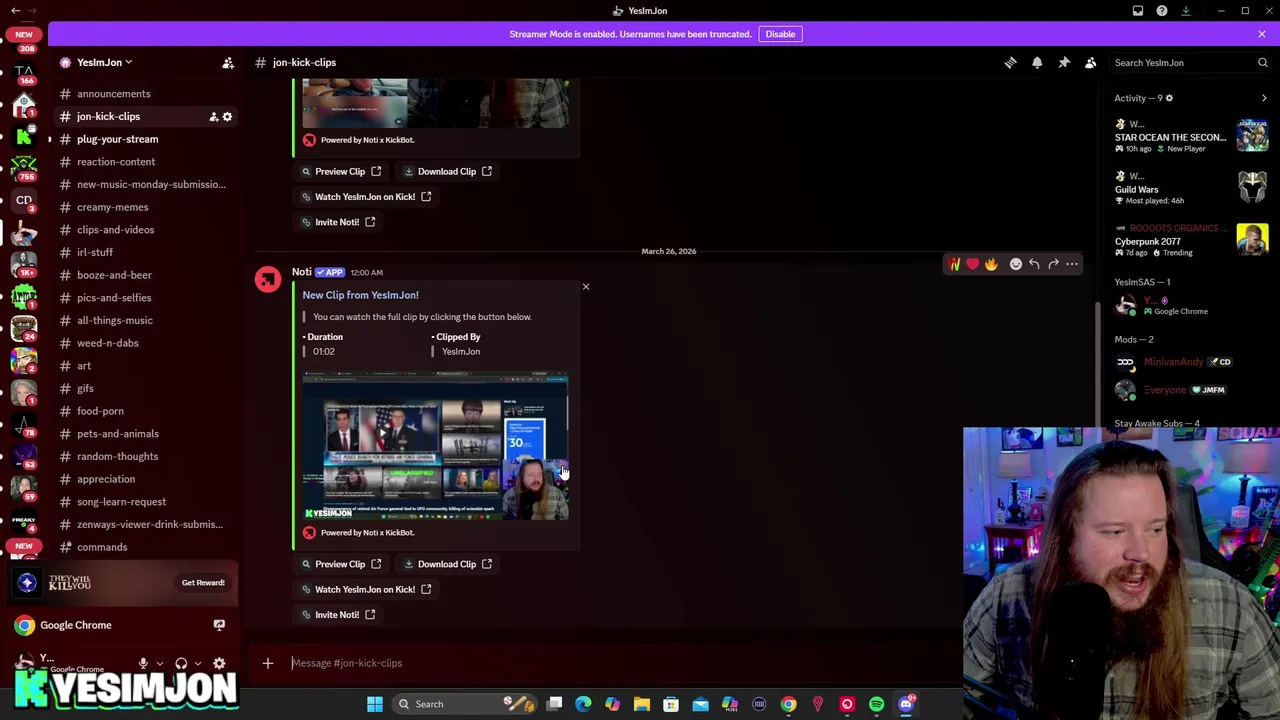
Task: Open the Help icon in title bar
Action: point(1162,11)
